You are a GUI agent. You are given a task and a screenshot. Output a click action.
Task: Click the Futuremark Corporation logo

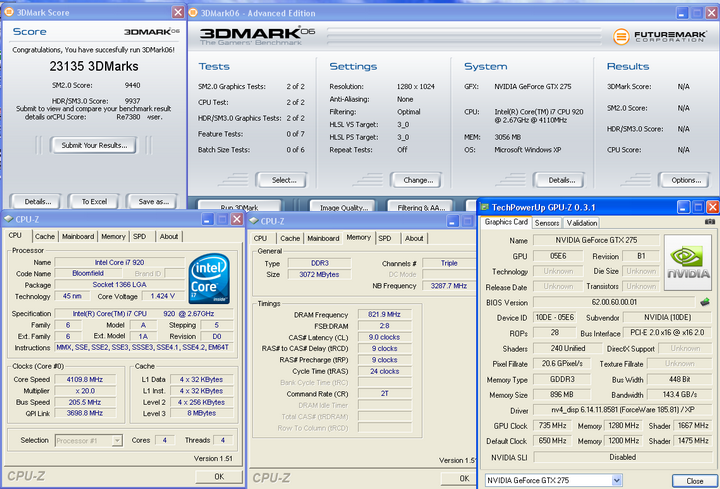pos(659,36)
